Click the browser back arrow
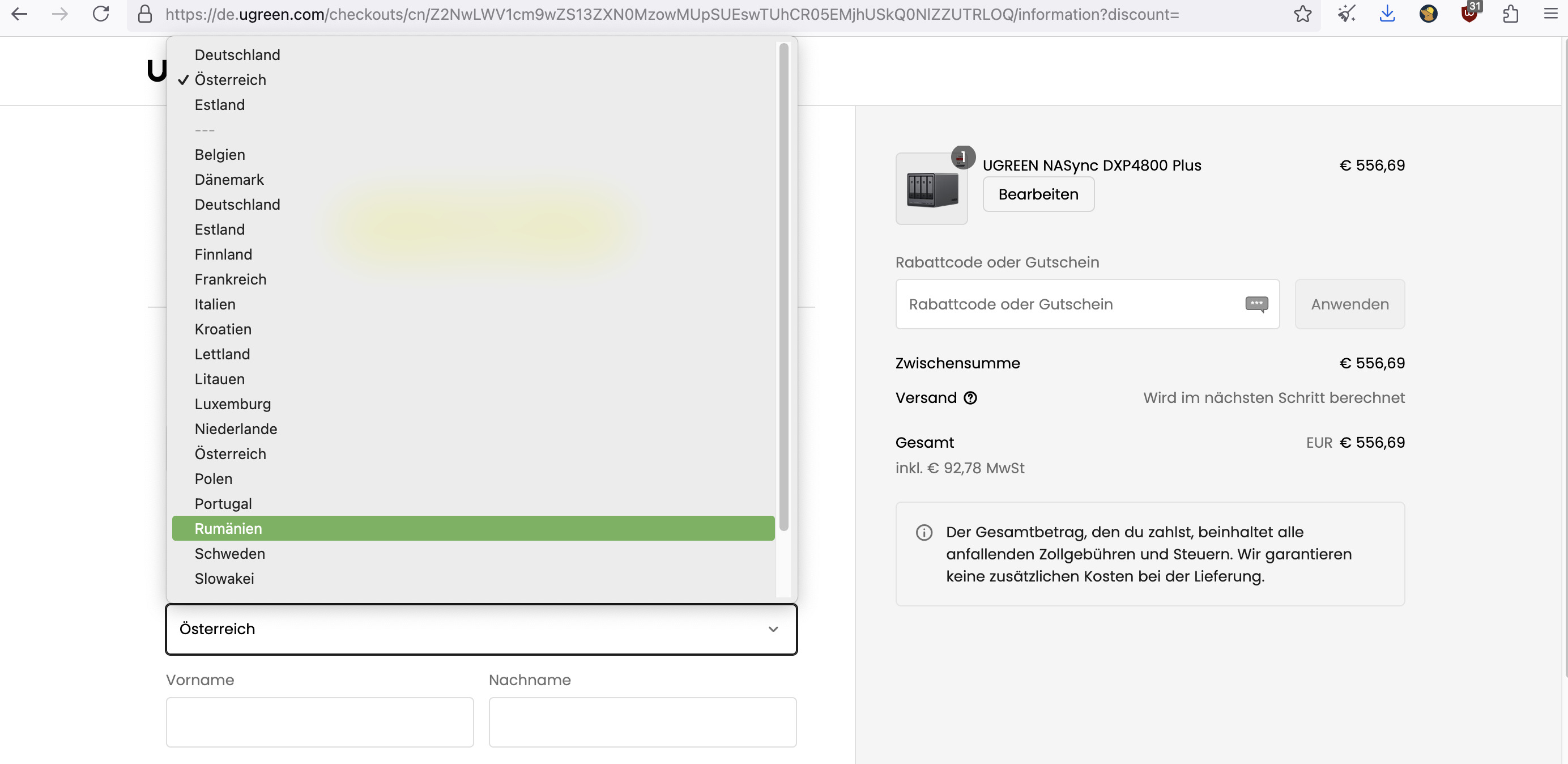This screenshot has width=1568, height=764. (19, 14)
